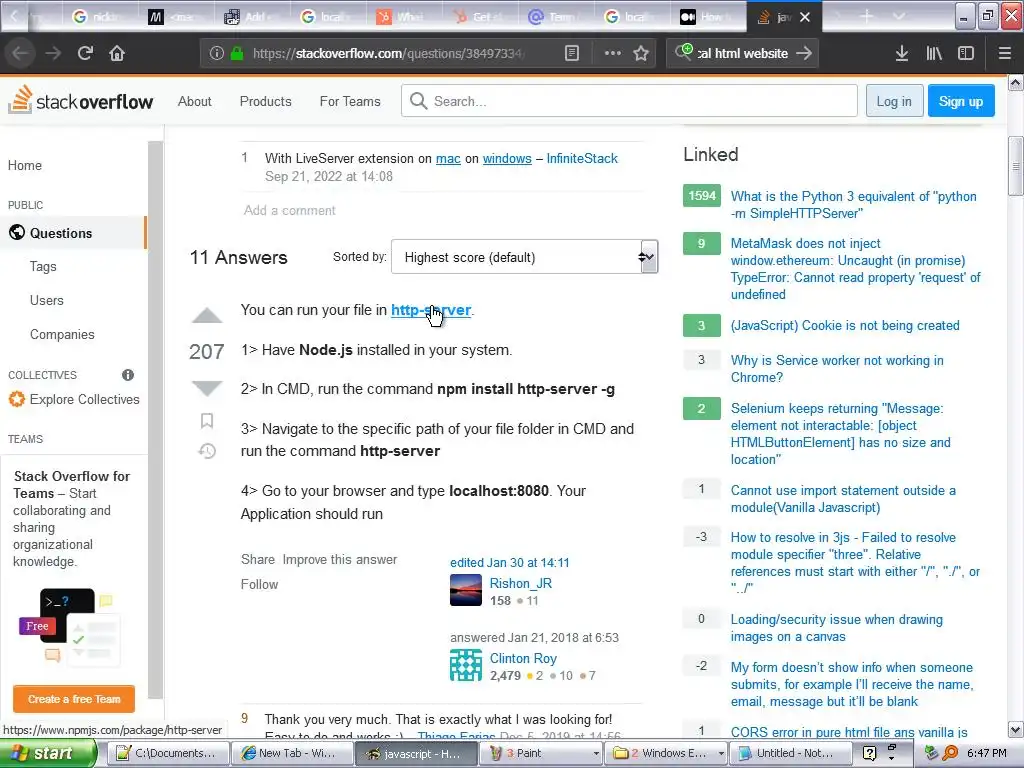
Task: Open a new tab with the plus icon
Action: [x=866, y=17]
